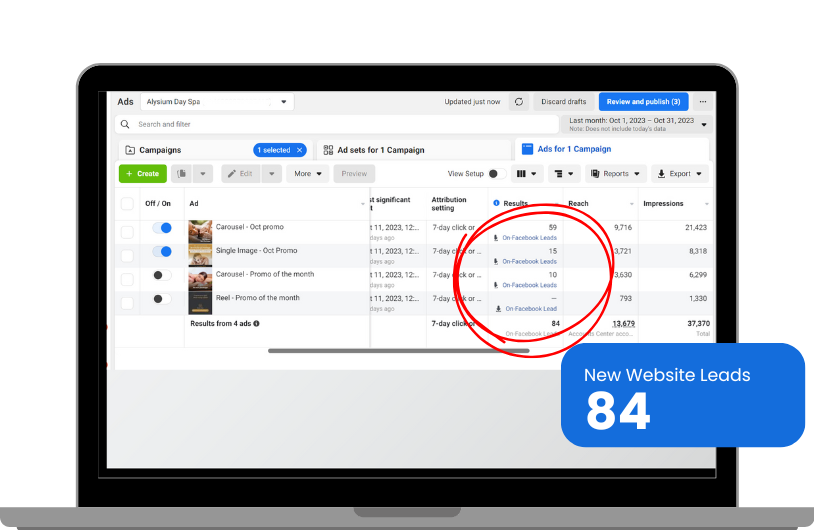The image size is (814, 530).
Task: Check the box for Single Image - Oct Promo
Action: point(127,255)
